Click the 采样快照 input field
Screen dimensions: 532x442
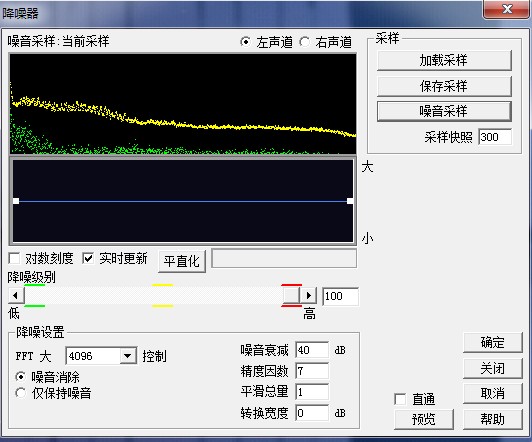(495, 137)
